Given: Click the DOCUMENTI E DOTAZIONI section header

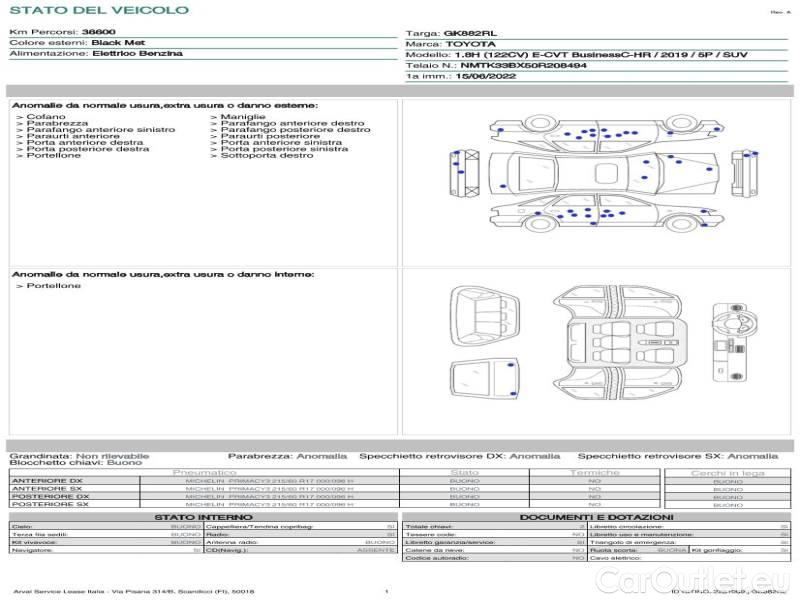Looking at the screenshot, I should pos(596,517).
